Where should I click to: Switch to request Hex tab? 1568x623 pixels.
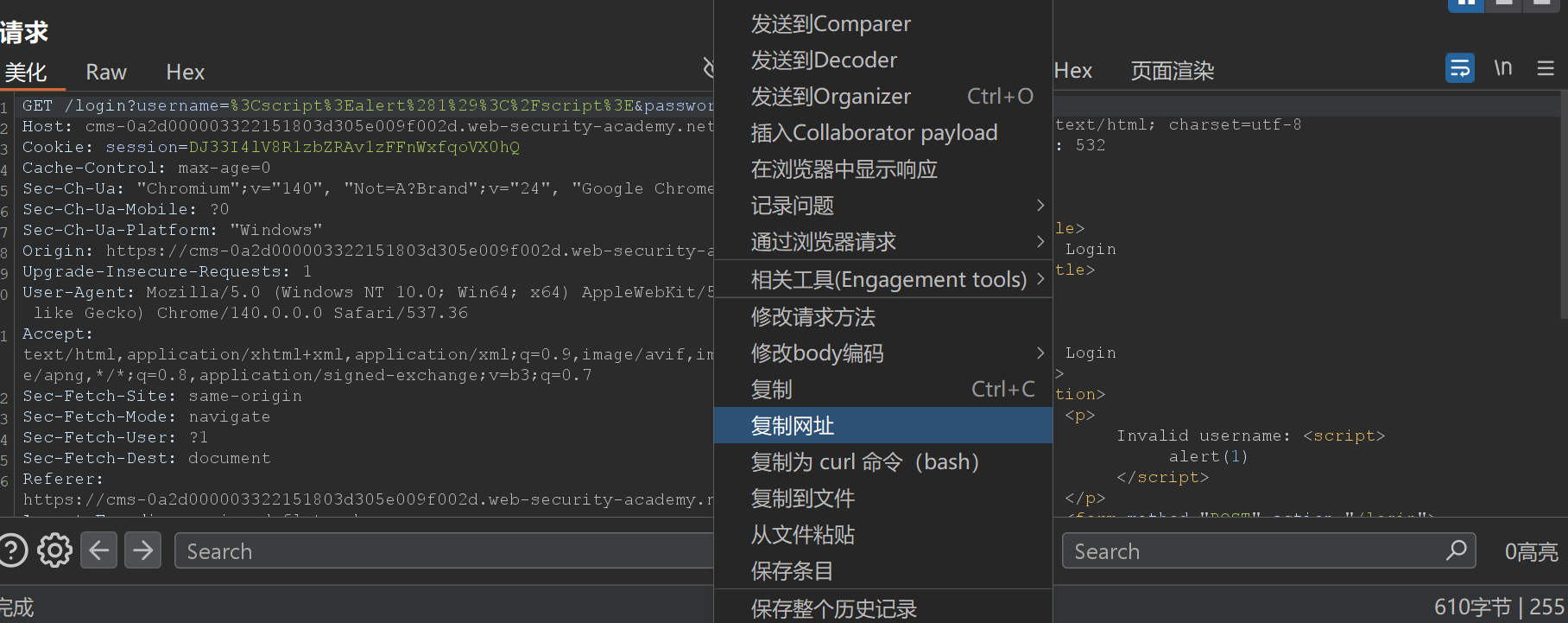(x=186, y=73)
